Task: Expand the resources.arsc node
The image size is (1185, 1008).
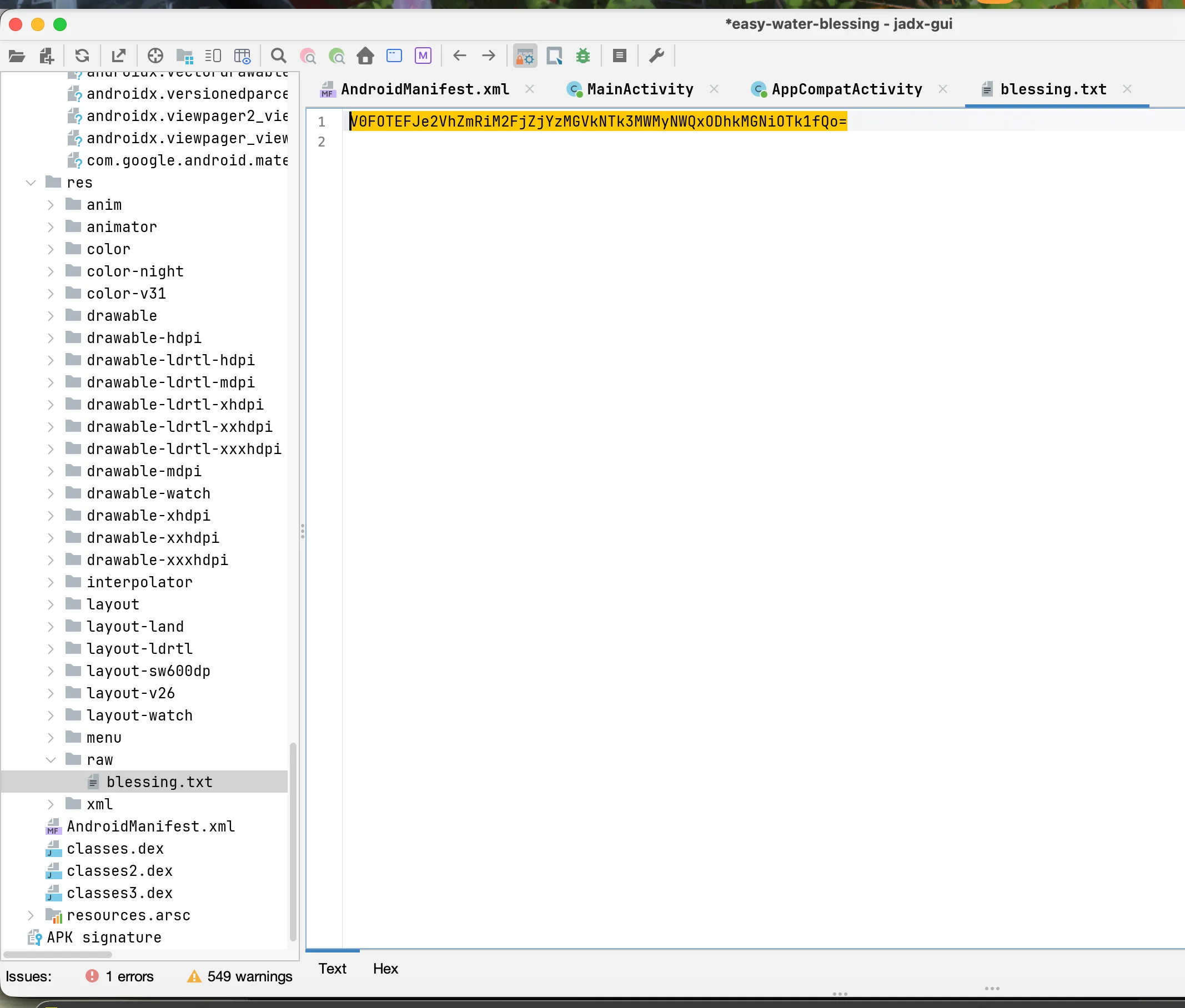Action: click(x=31, y=915)
